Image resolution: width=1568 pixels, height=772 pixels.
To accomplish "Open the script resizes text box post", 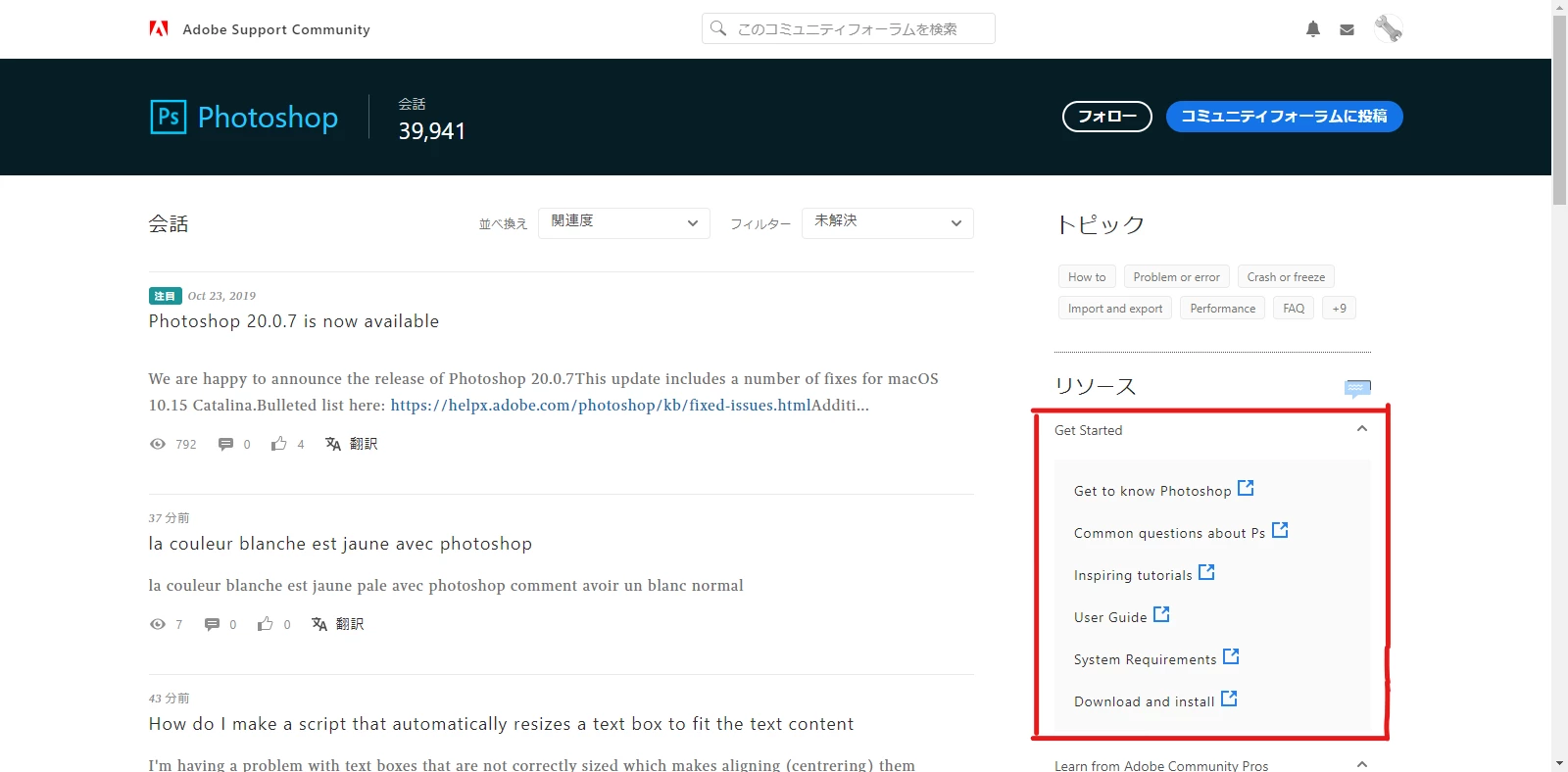I will pyautogui.click(x=501, y=724).
